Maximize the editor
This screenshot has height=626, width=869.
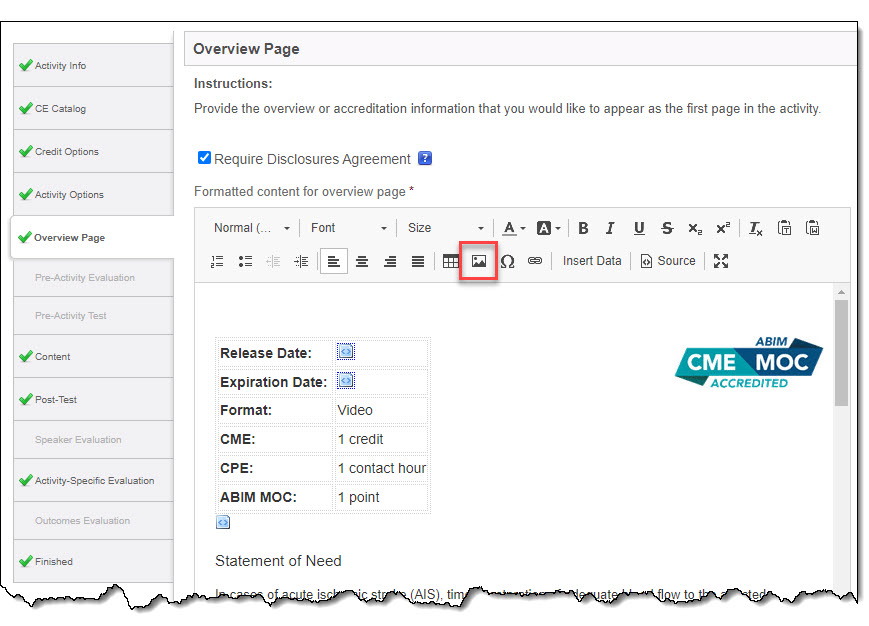coord(720,261)
